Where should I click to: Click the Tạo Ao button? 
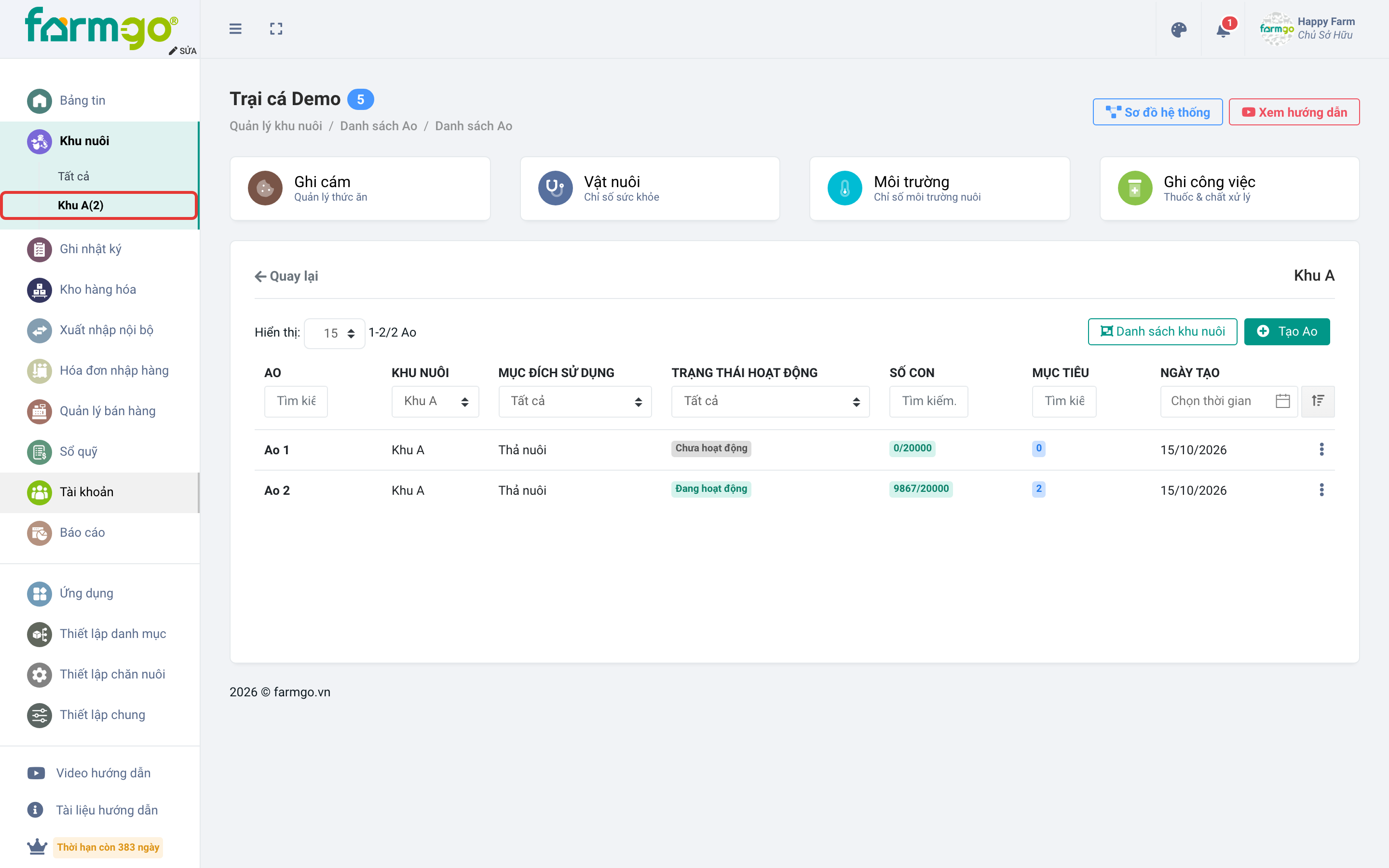tap(1287, 332)
